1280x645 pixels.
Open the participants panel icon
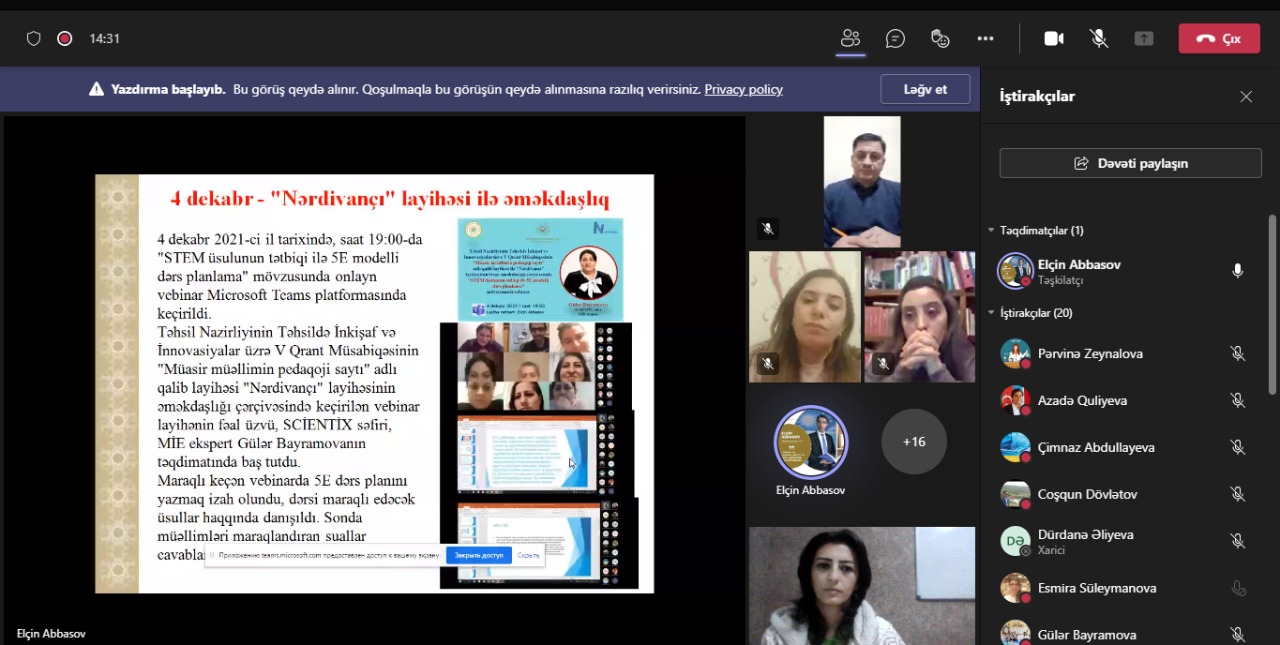click(x=850, y=38)
